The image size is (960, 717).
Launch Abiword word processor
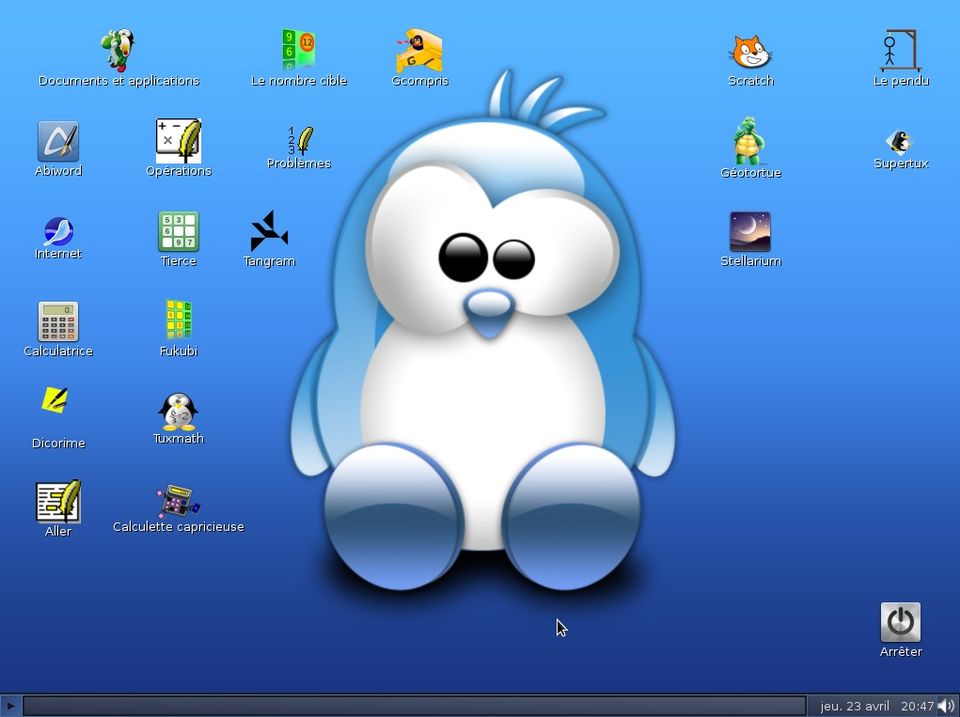58,141
